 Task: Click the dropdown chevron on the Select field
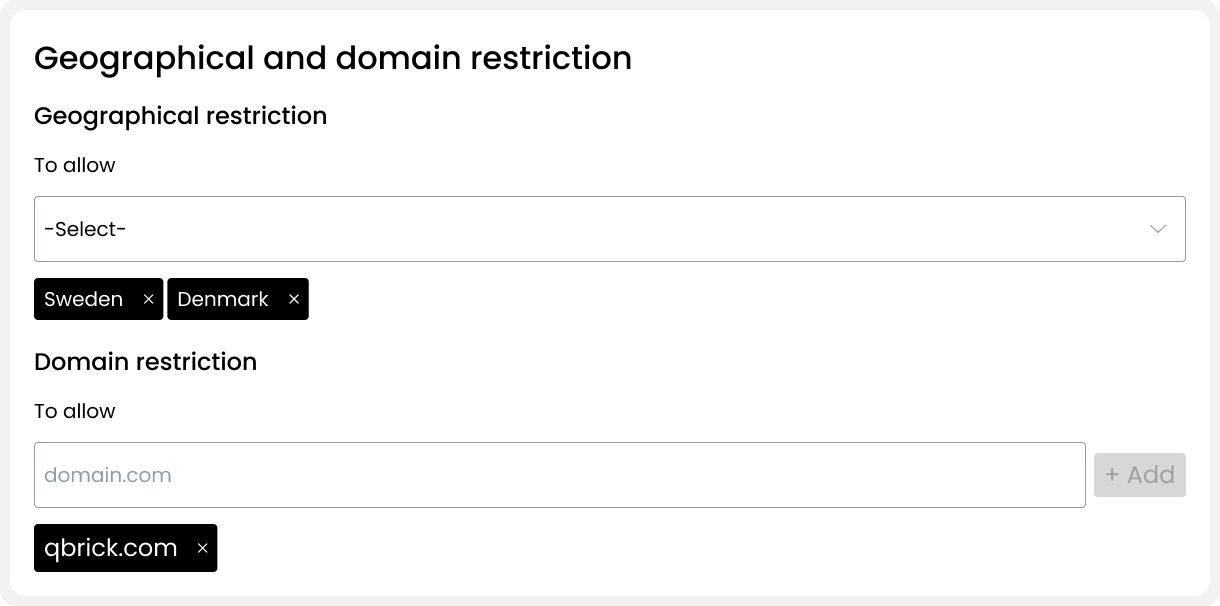click(1157, 229)
